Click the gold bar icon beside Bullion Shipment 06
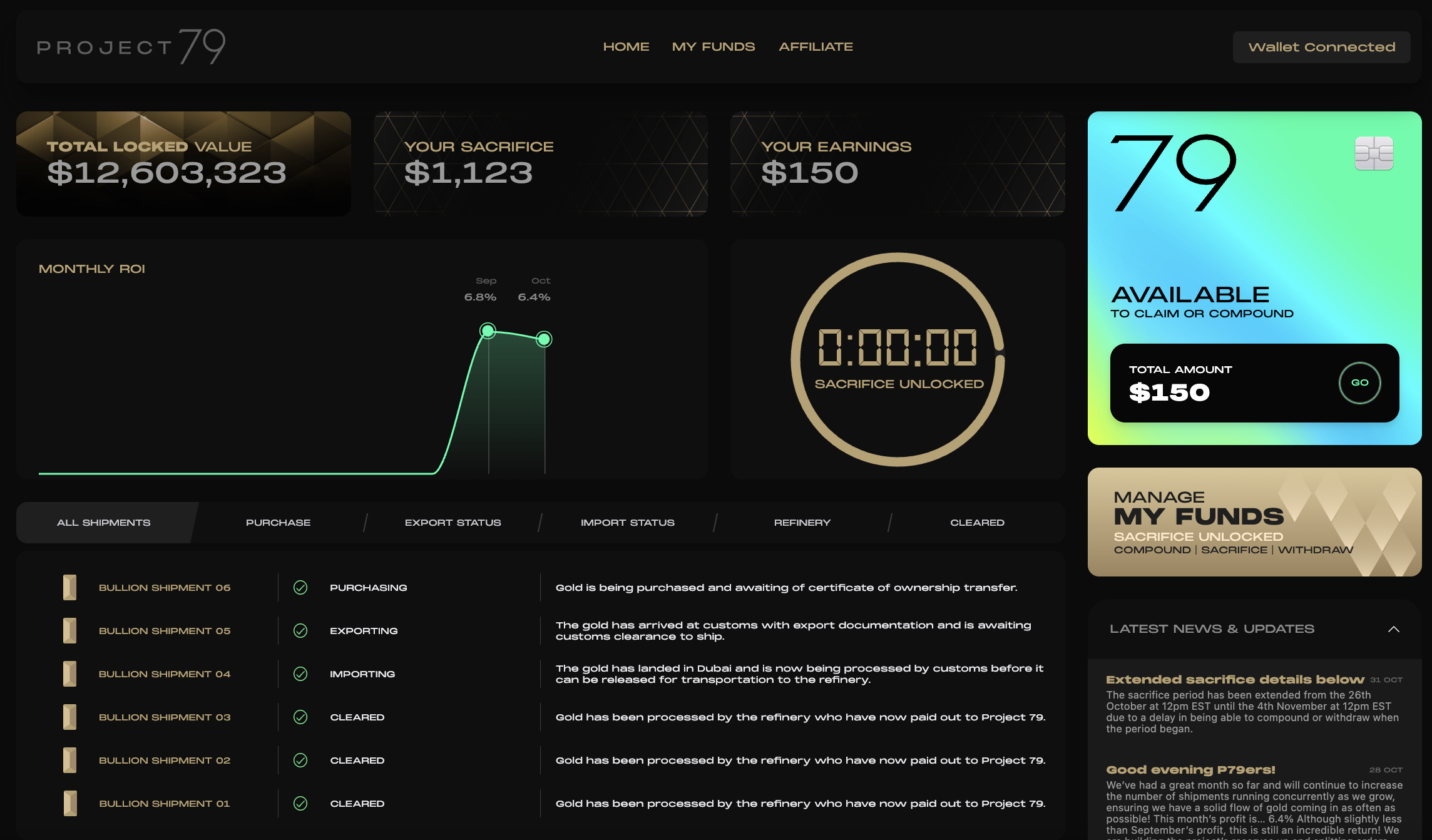The width and height of the screenshot is (1432, 840). click(x=69, y=587)
